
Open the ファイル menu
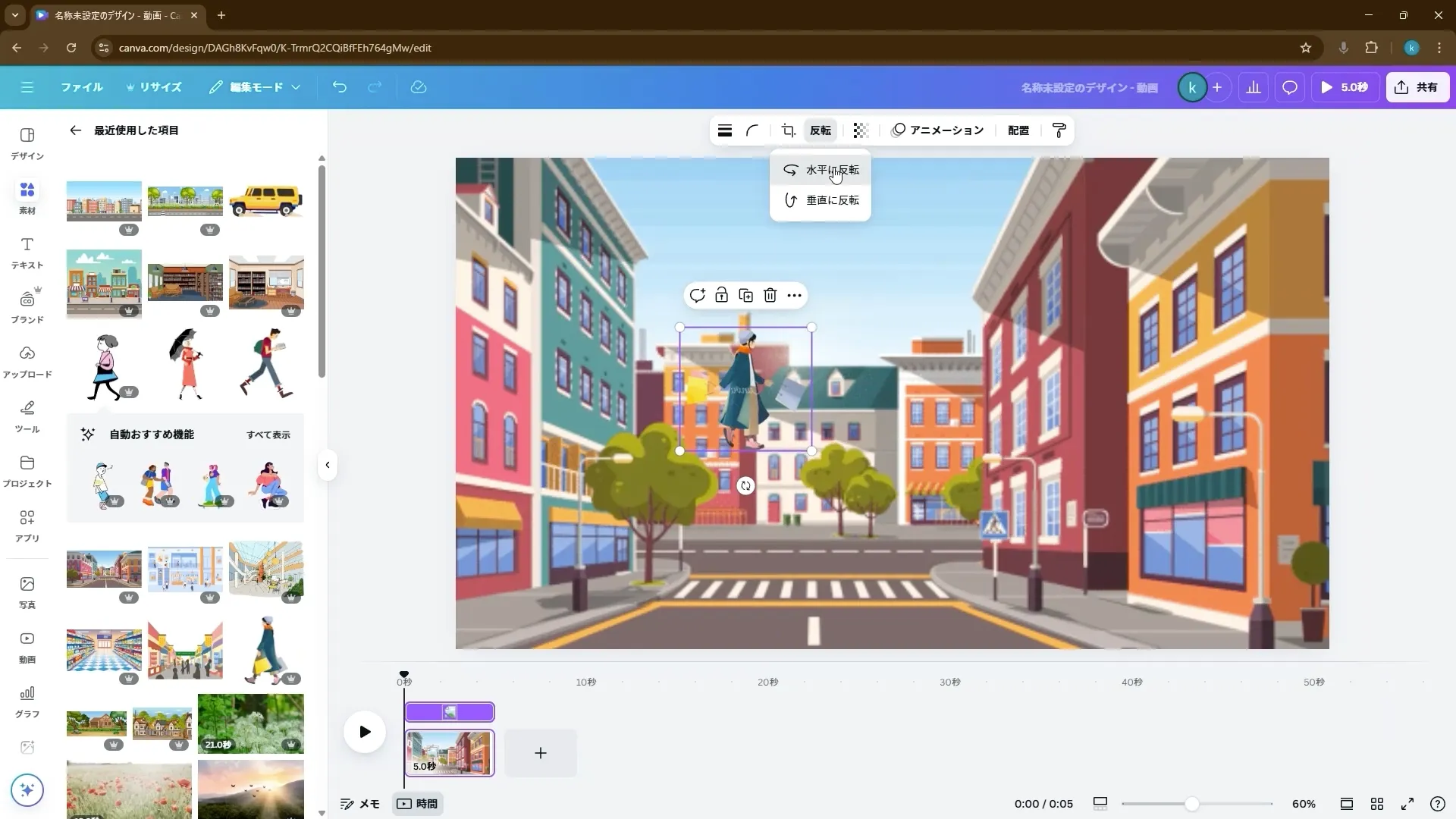82,87
